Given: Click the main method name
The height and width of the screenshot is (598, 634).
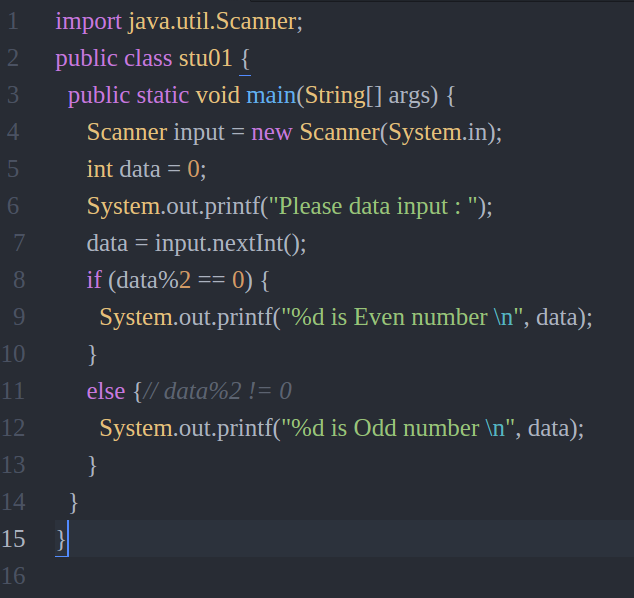Looking at the screenshot, I should [x=271, y=95].
